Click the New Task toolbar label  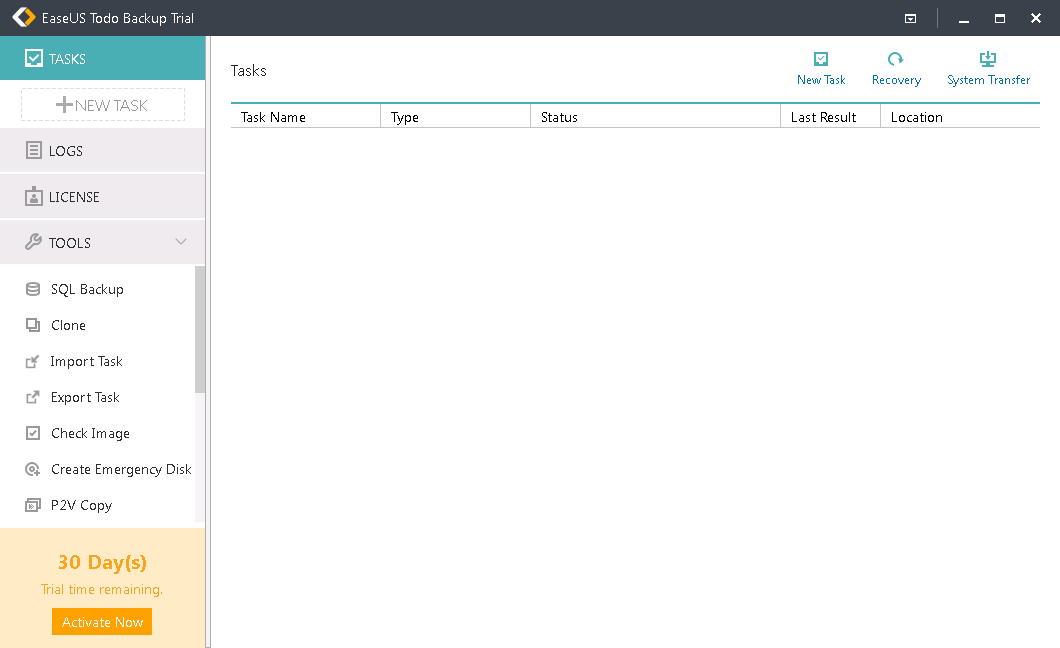point(821,80)
